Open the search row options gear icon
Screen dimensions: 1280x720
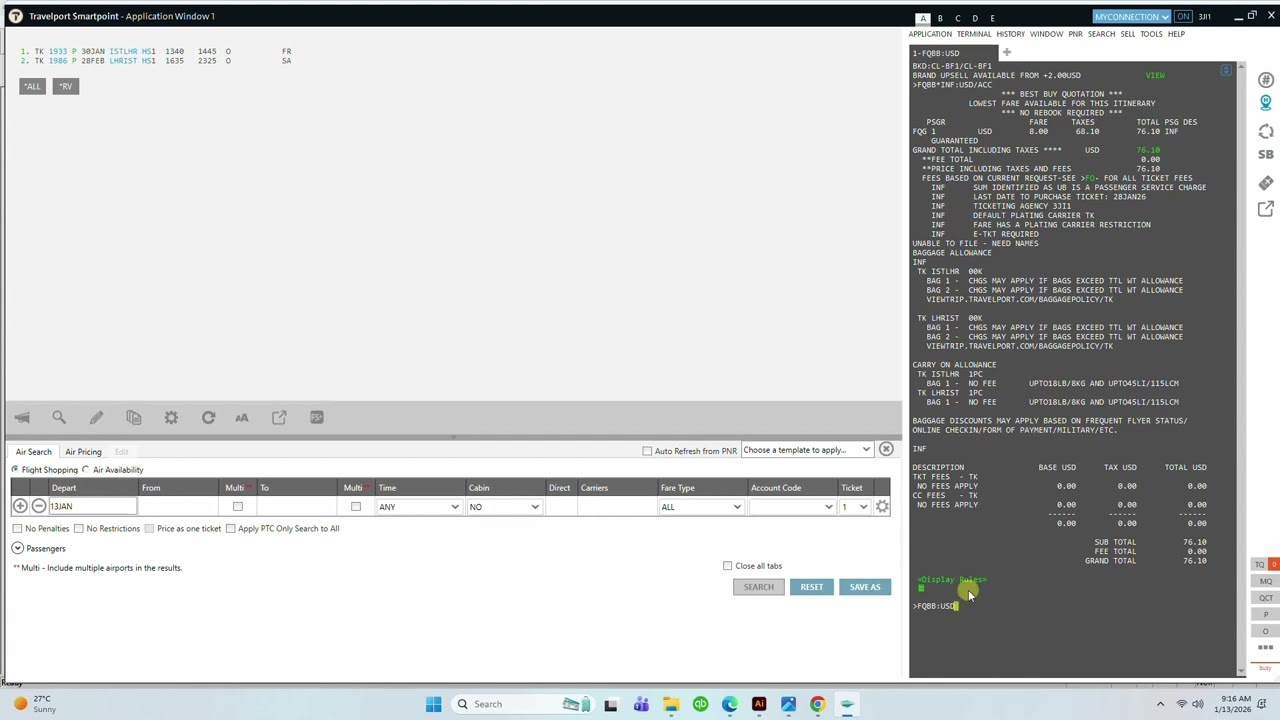882,507
